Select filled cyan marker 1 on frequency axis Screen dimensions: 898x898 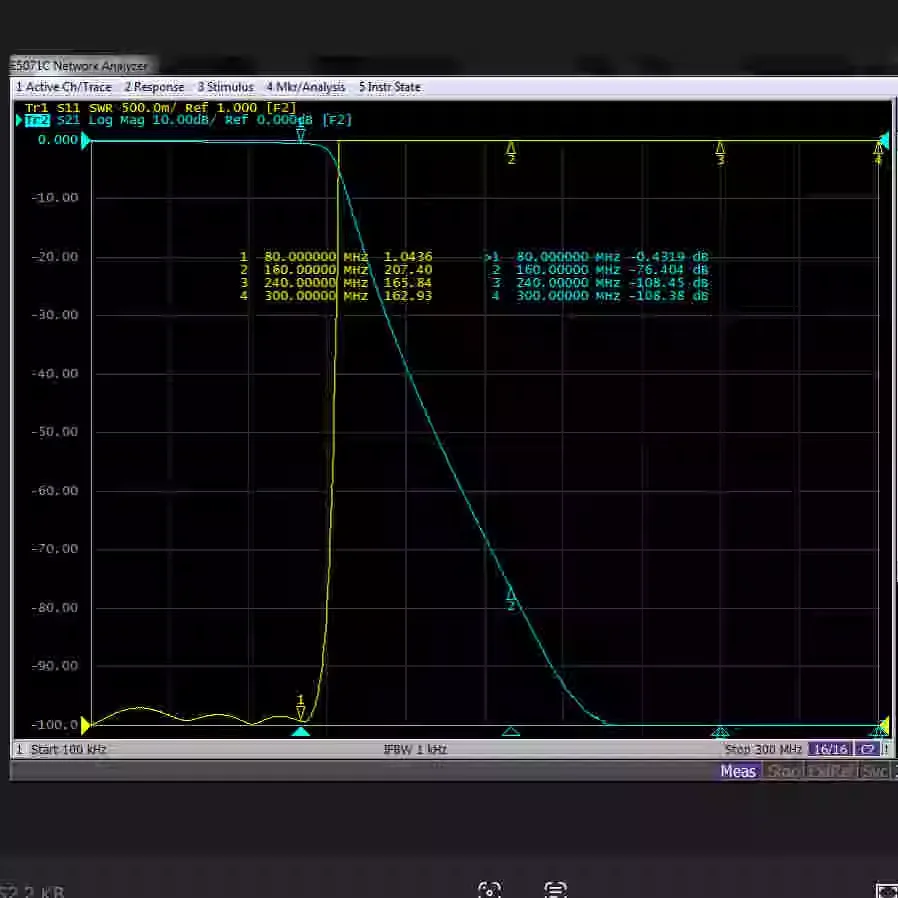tap(301, 731)
